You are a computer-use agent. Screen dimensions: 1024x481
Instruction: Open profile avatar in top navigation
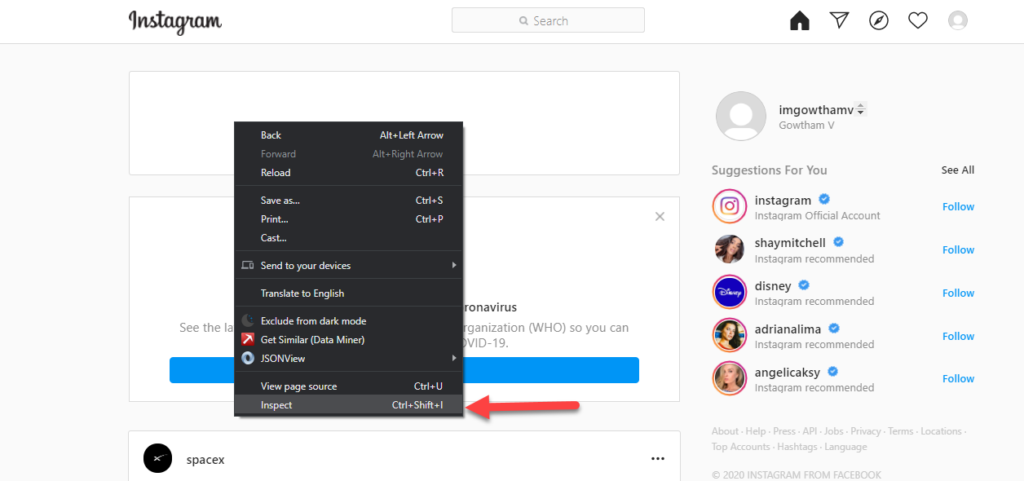click(957, 21)
